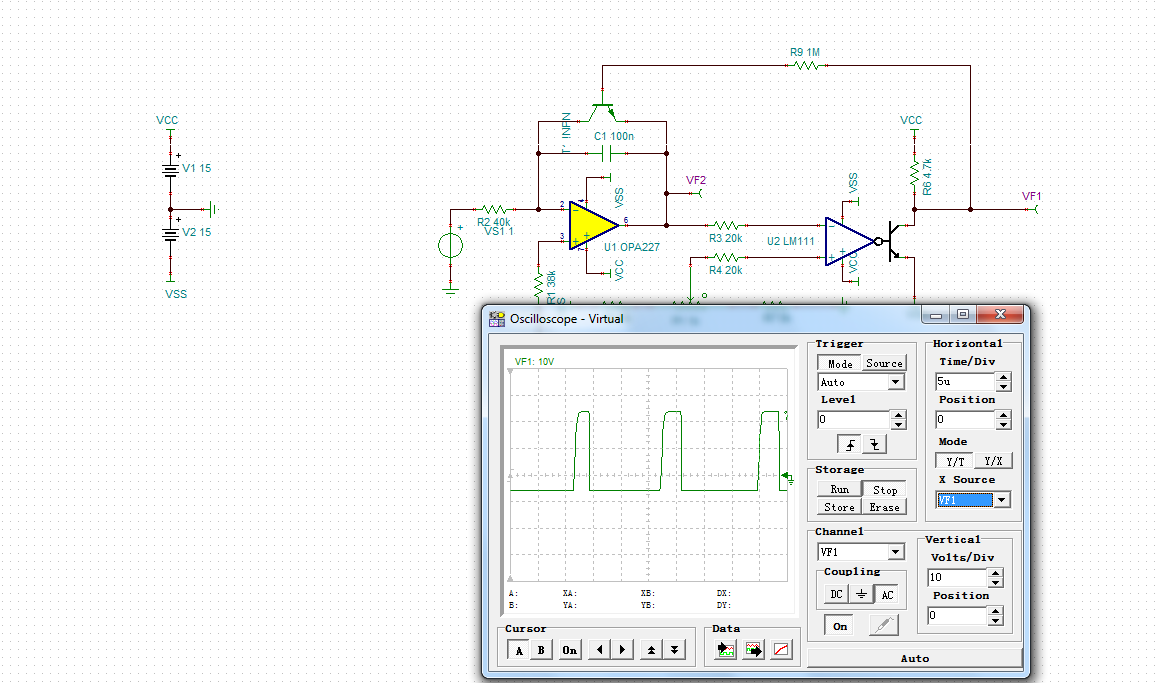The image size is (1159, 683).
Task: Select falling edge trigger icon
Action: click(x=874, y=445)
